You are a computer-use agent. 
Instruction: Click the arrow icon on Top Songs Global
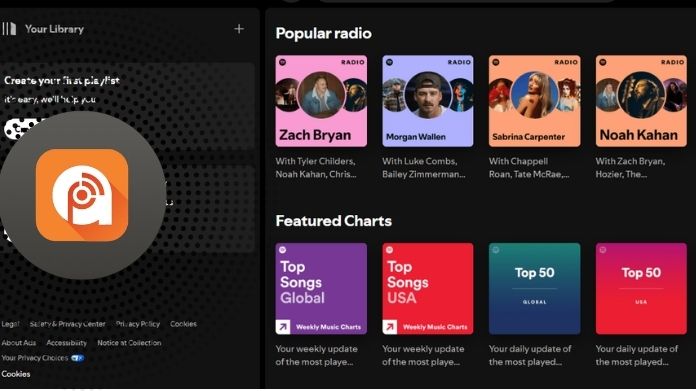point(283,327)
